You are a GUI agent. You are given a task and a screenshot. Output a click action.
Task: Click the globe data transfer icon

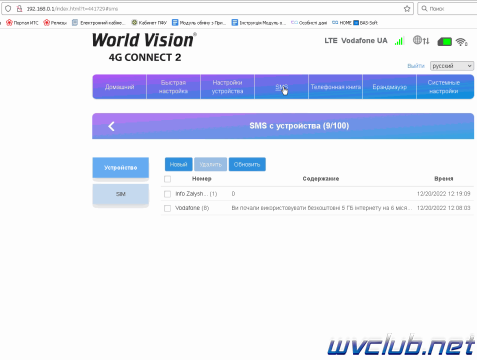(421, 41)
